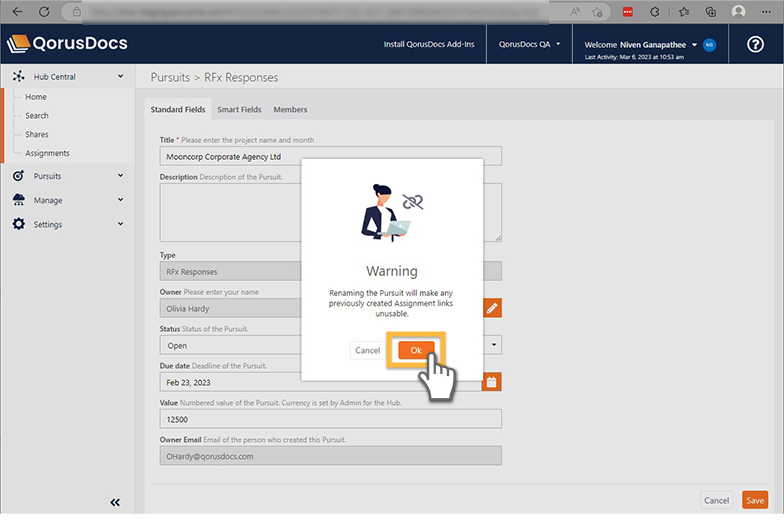The width and height of the screenshot is (784, 524).
Task: Click the browser refresh icon
Action: point(44,12)
